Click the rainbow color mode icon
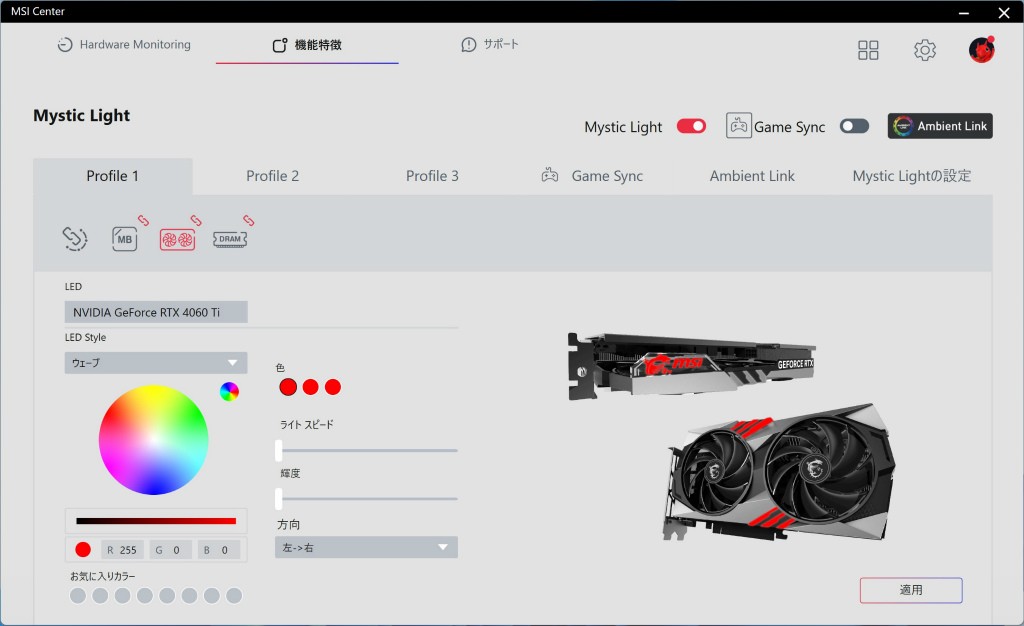The width and height of the screenshot is (1024, 626). pos(229,392)
